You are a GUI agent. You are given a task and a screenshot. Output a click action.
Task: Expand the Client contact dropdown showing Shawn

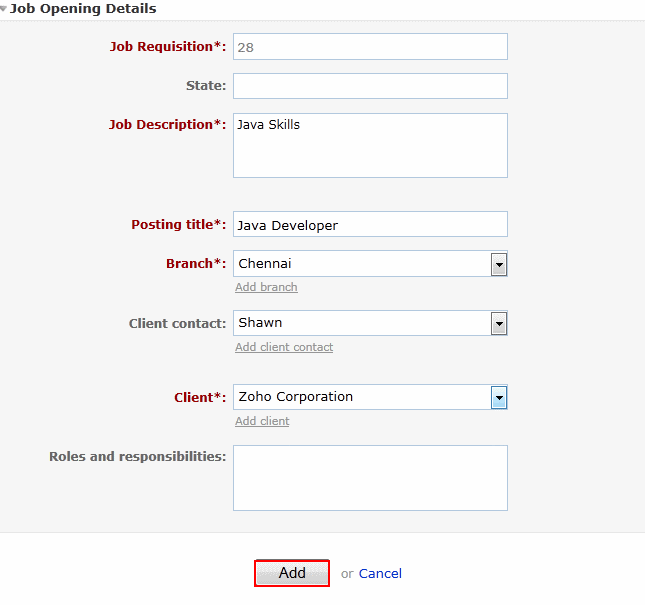(499, 323)
